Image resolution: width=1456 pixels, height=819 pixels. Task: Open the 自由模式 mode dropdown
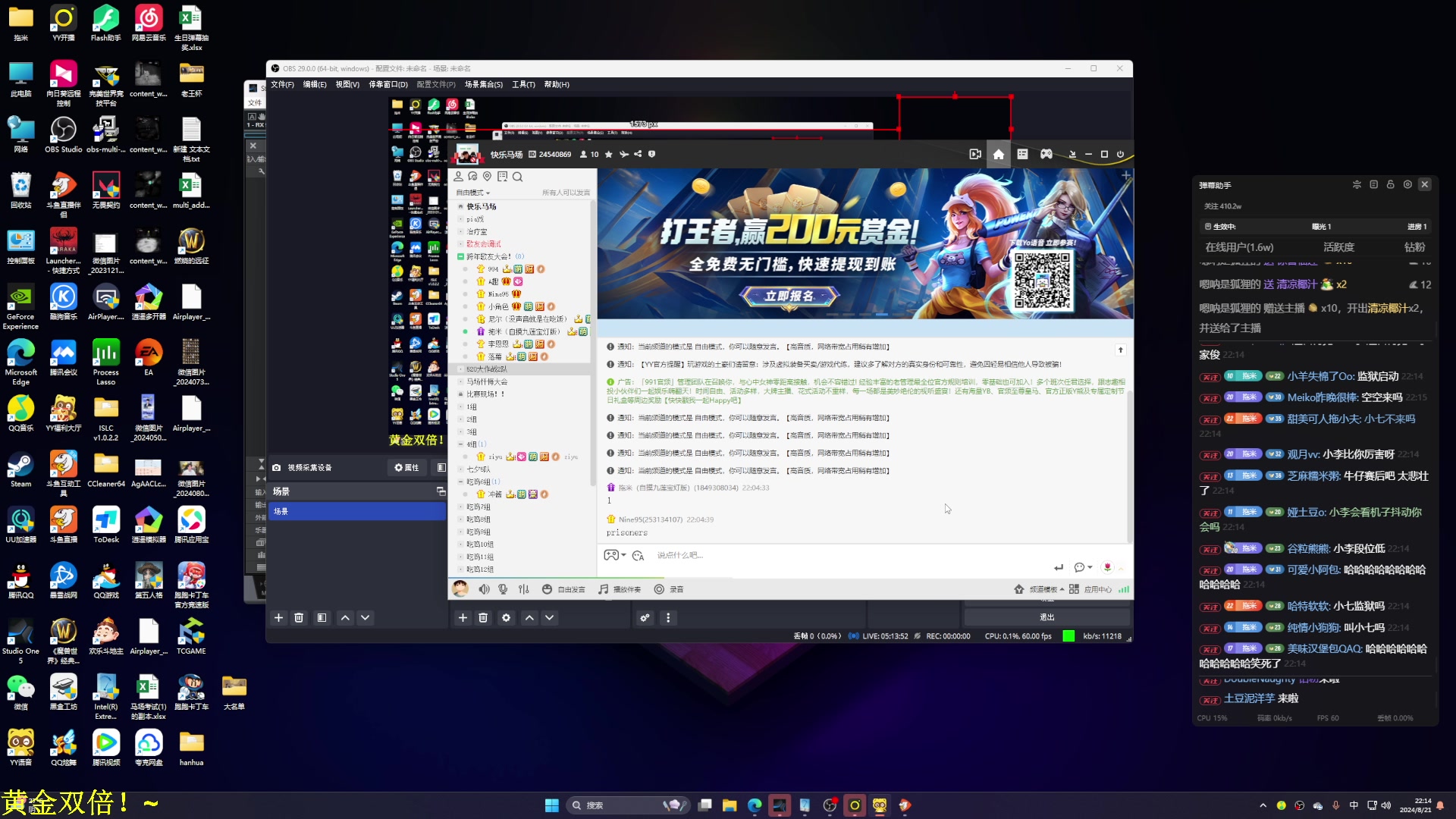pyautogui.click(x=472, y=193)
